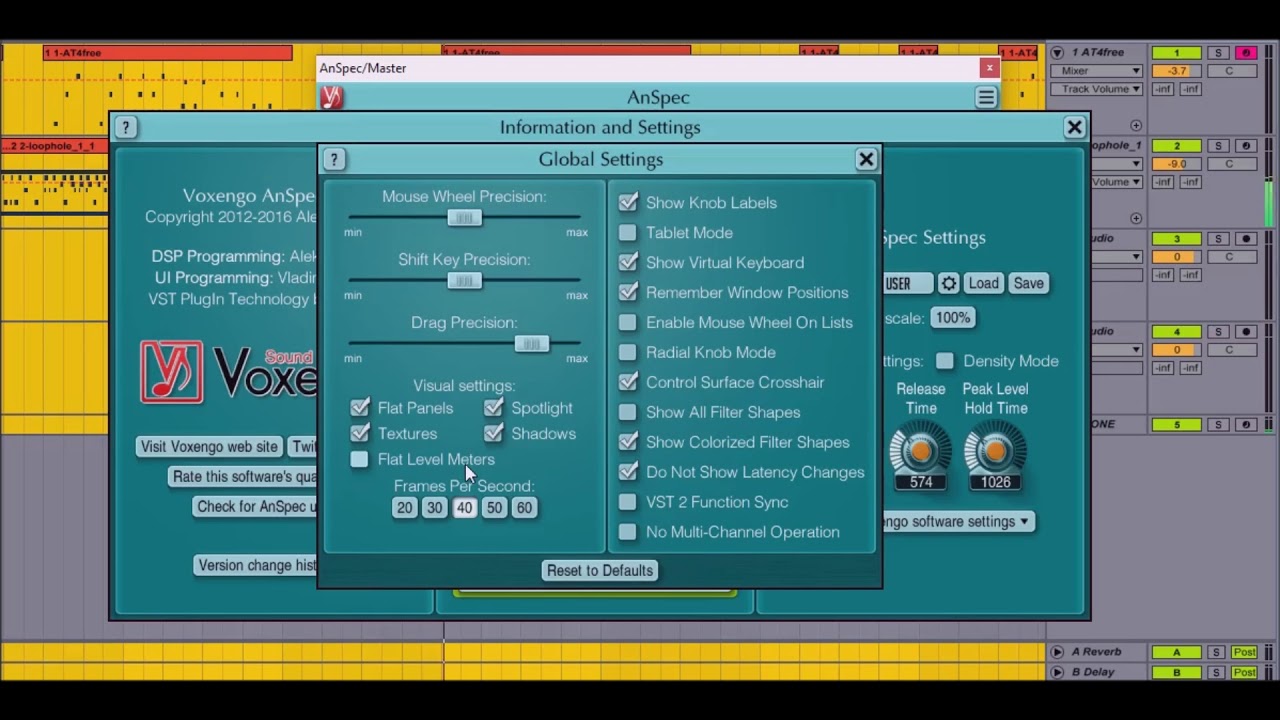Image resolution: width=1280 pixels, height=720 pixels.
Task: Adjust the Peak Level Hold Time knob
Action: tap(995, 451)
